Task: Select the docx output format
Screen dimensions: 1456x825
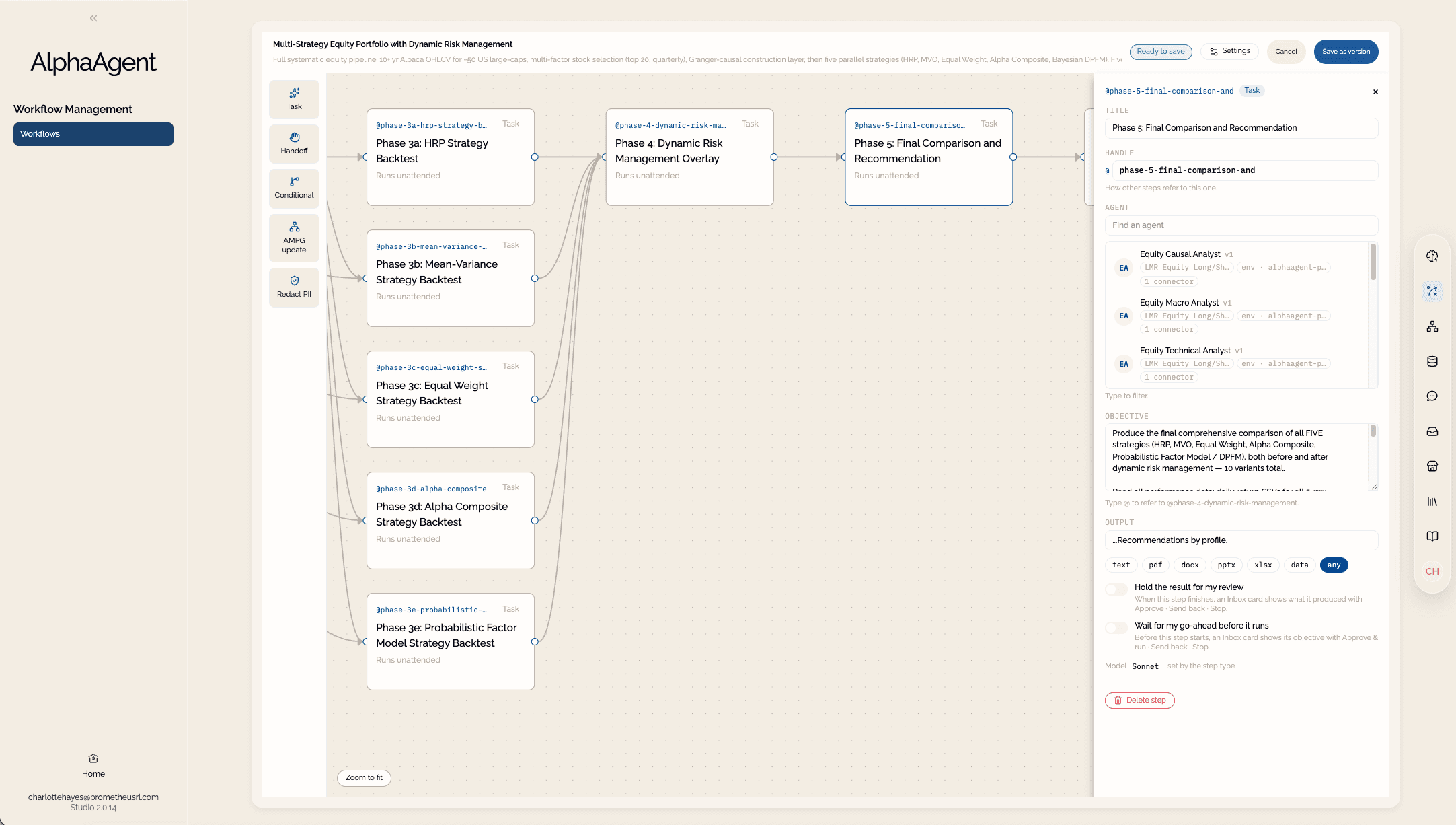Action: (x=1190, y=565)
